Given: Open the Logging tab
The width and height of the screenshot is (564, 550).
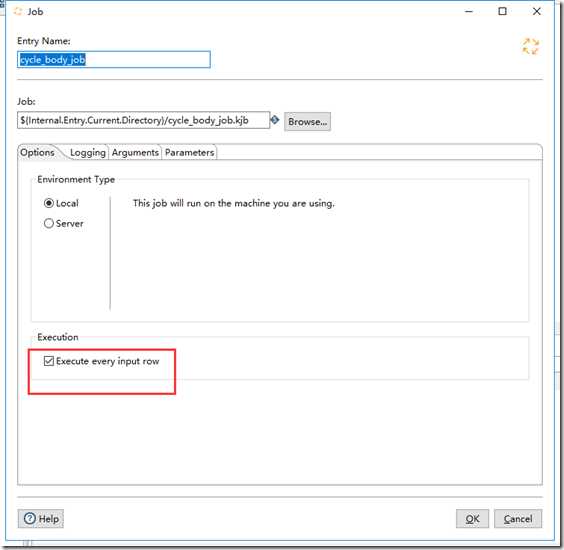Looking at the screenshot, I should pyautogui.click(x=88, y=153).
